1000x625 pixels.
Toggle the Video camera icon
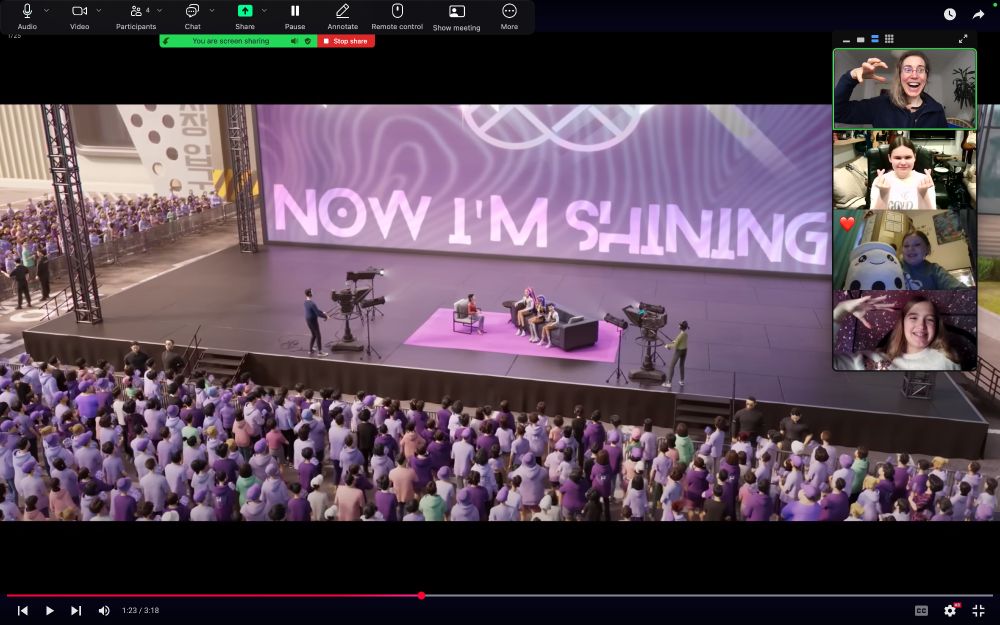79,11
